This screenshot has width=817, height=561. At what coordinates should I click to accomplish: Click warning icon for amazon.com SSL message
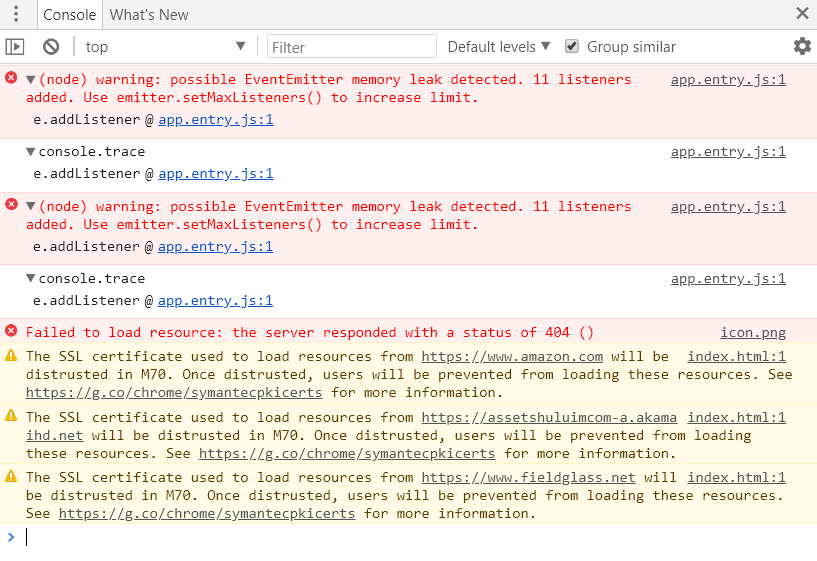pos(11,356)
